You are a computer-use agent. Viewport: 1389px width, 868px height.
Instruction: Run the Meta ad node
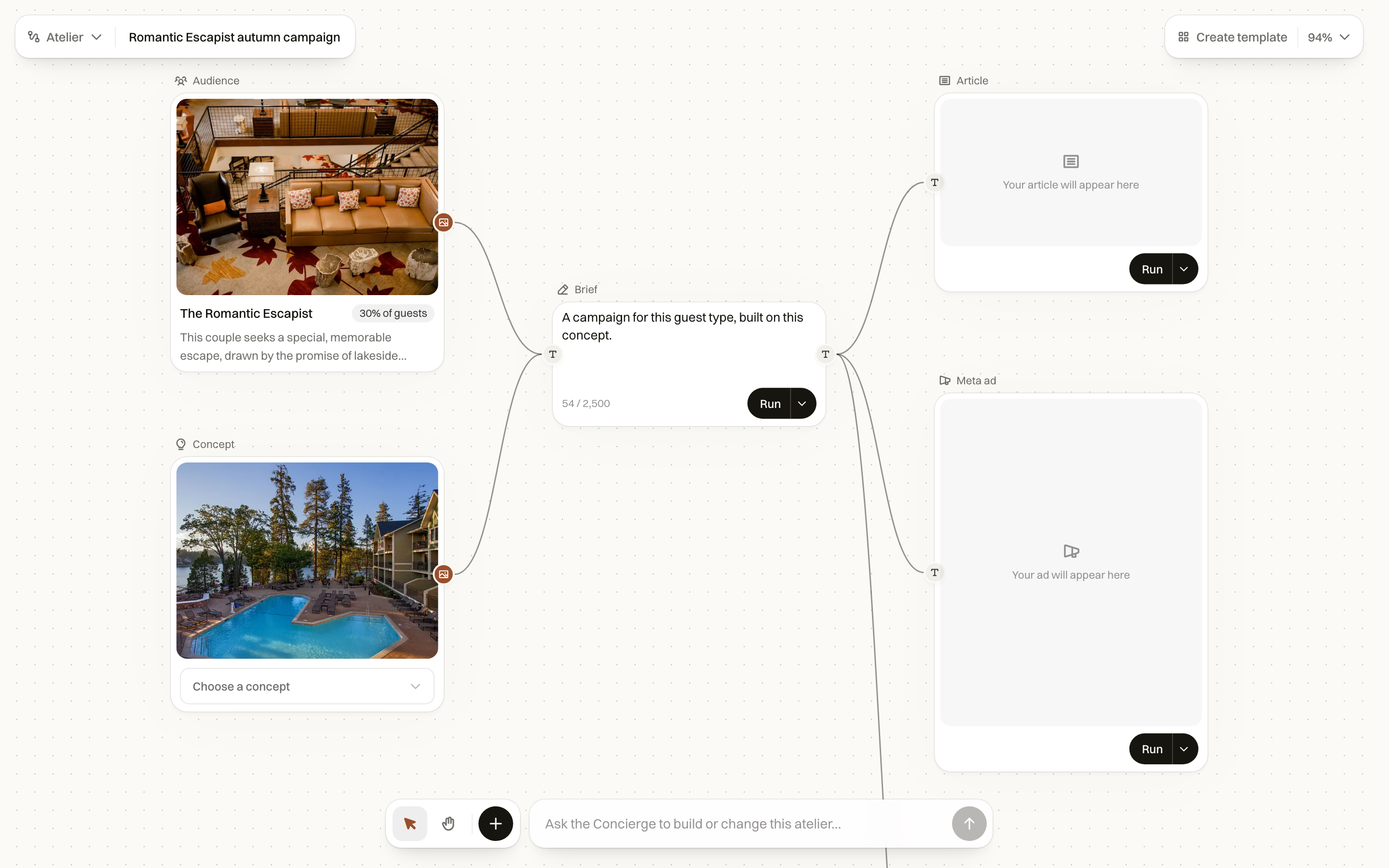(x=1151, y=748)
